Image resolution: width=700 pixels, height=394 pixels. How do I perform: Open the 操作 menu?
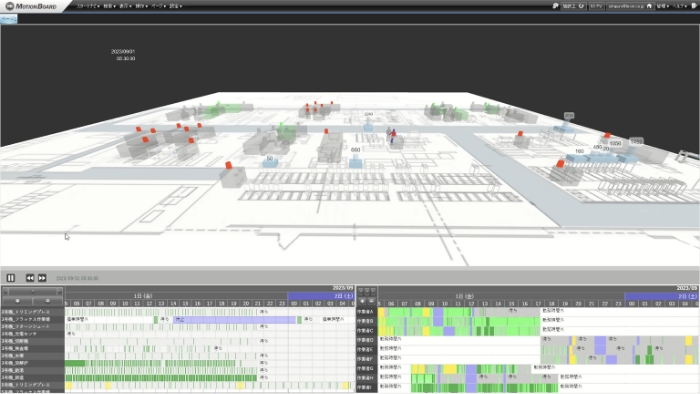142,6
